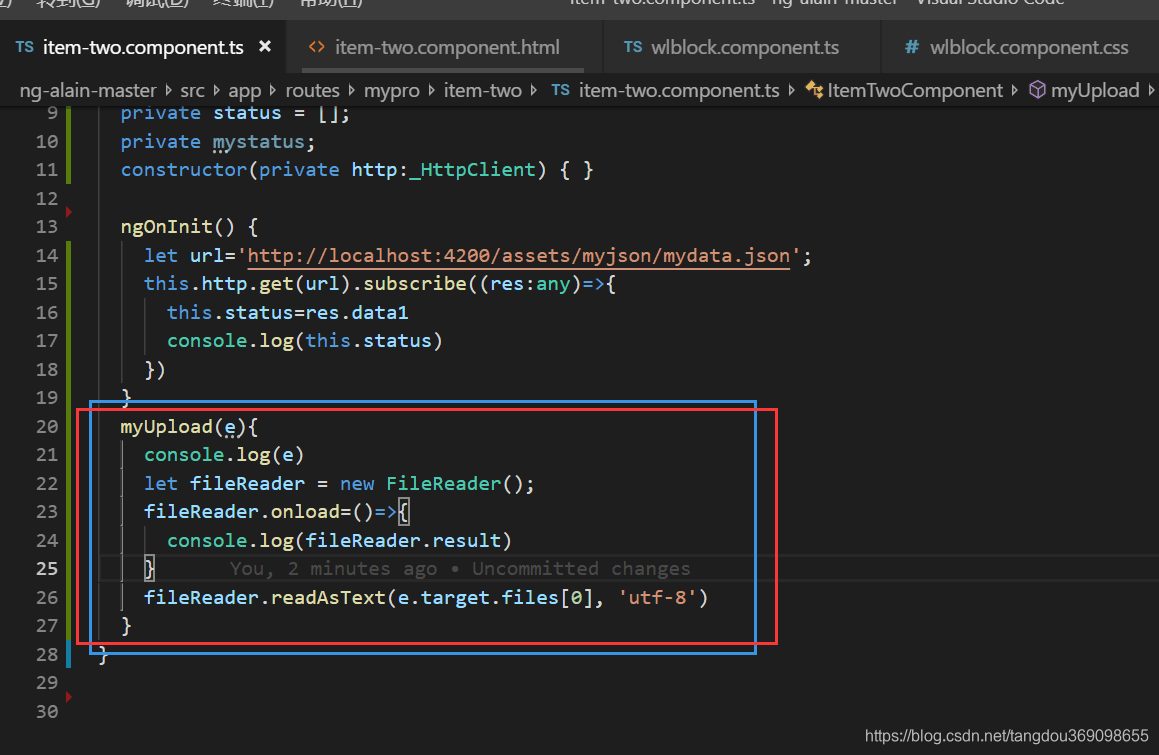Click the class symbol icon beside ItemTwoComponent
1159x755 pixels.
(815, 90)
